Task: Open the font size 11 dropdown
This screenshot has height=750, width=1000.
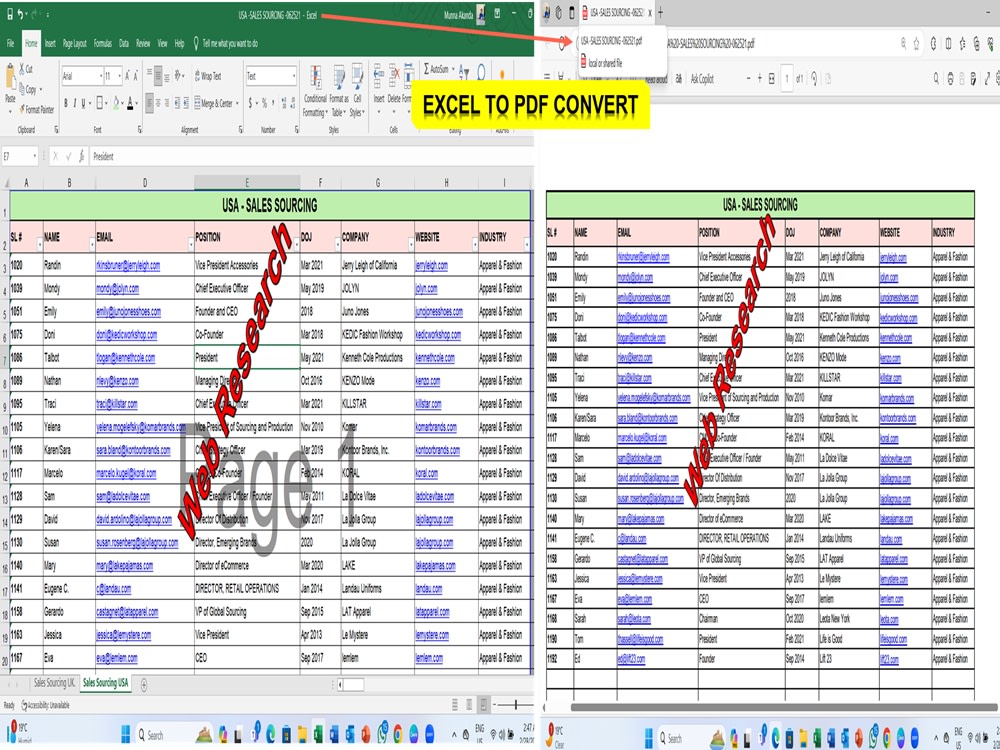Action: point(120,76)
